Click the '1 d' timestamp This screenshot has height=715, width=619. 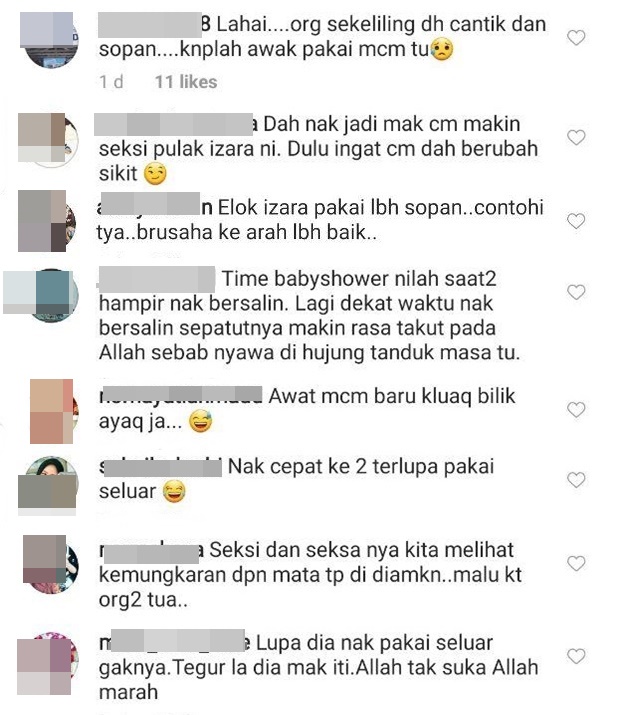(111, 82)
